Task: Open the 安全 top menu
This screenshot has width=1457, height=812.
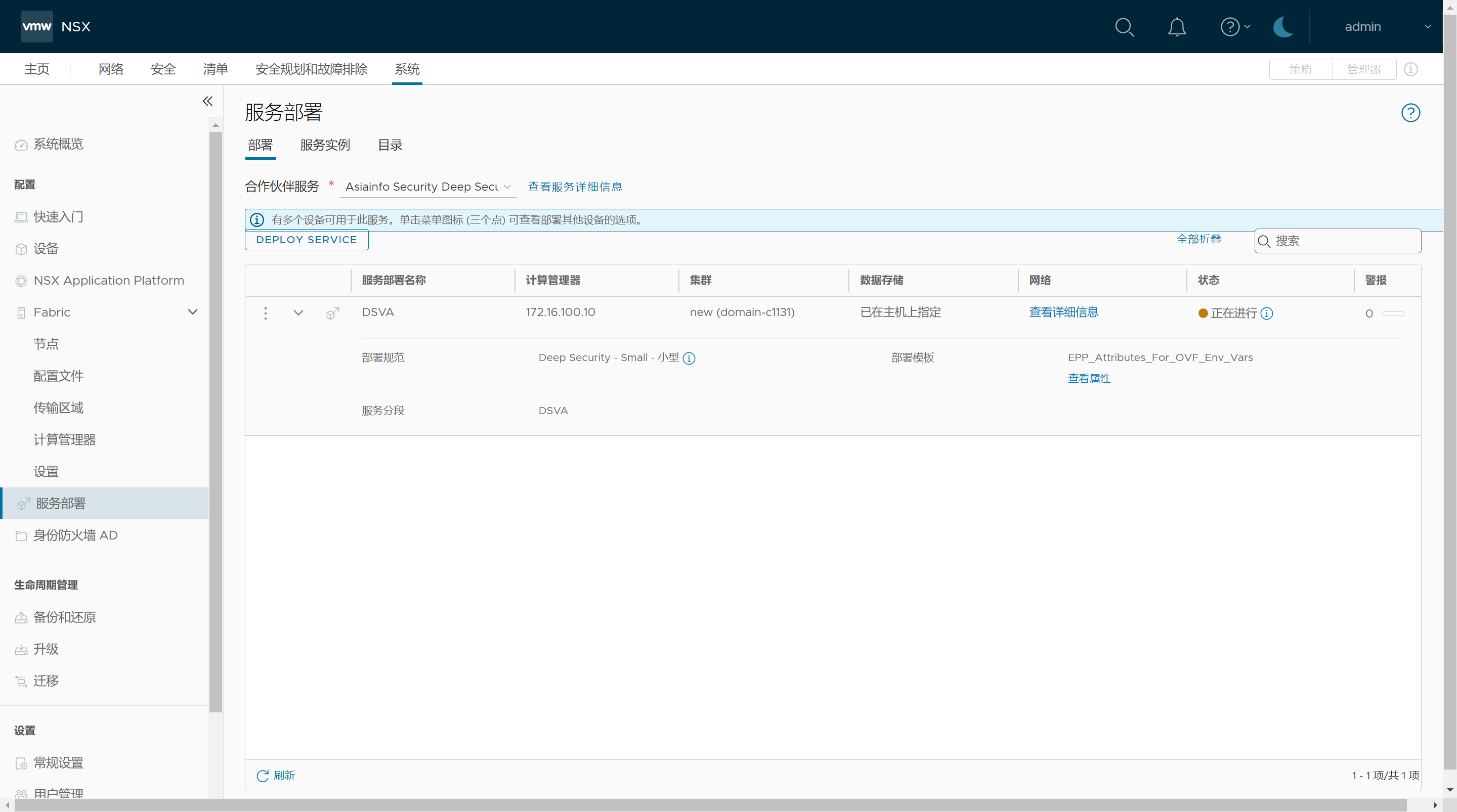Action: point(163,69)
